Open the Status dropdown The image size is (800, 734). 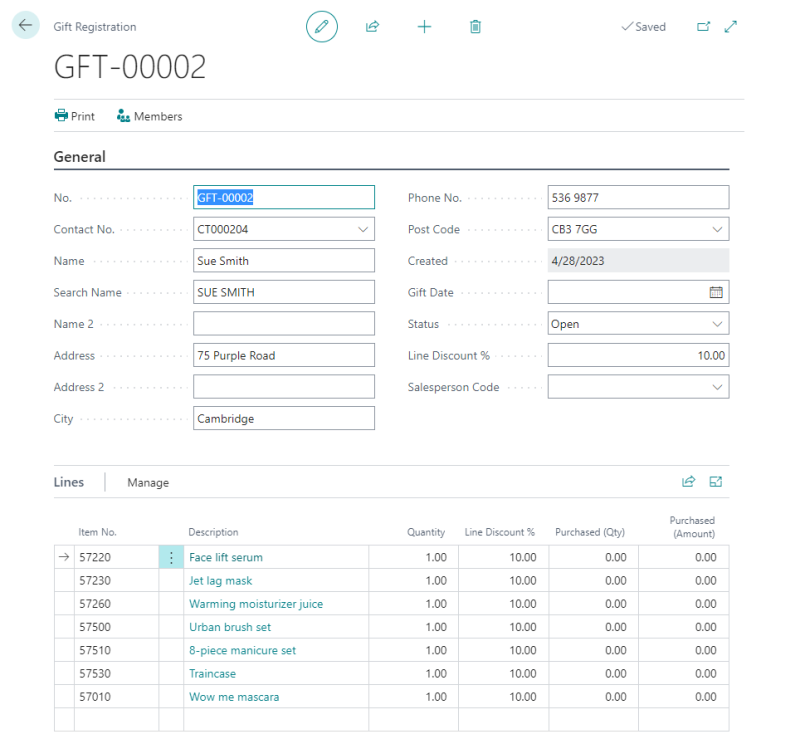click(717, 323)
